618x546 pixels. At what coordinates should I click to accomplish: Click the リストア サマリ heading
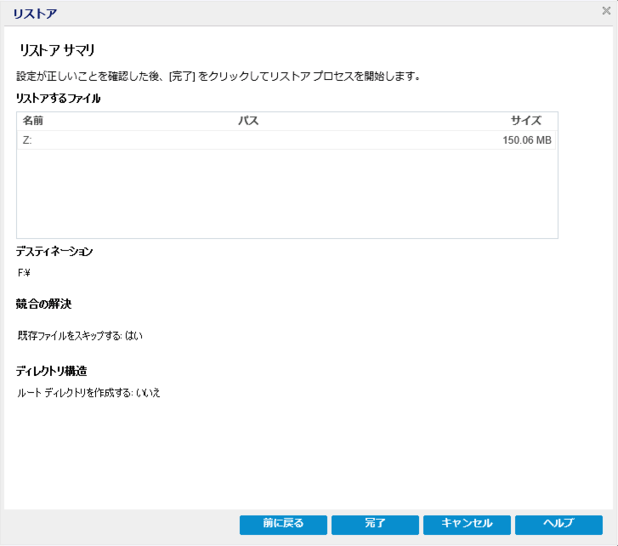[57, 50]
